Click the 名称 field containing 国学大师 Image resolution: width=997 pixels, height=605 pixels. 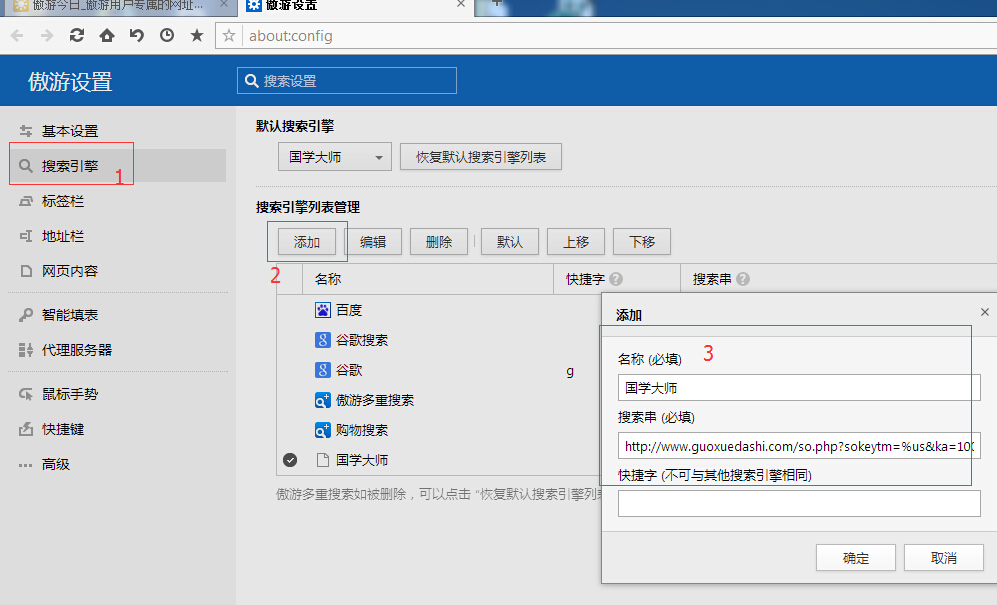[x=799, y=387]
